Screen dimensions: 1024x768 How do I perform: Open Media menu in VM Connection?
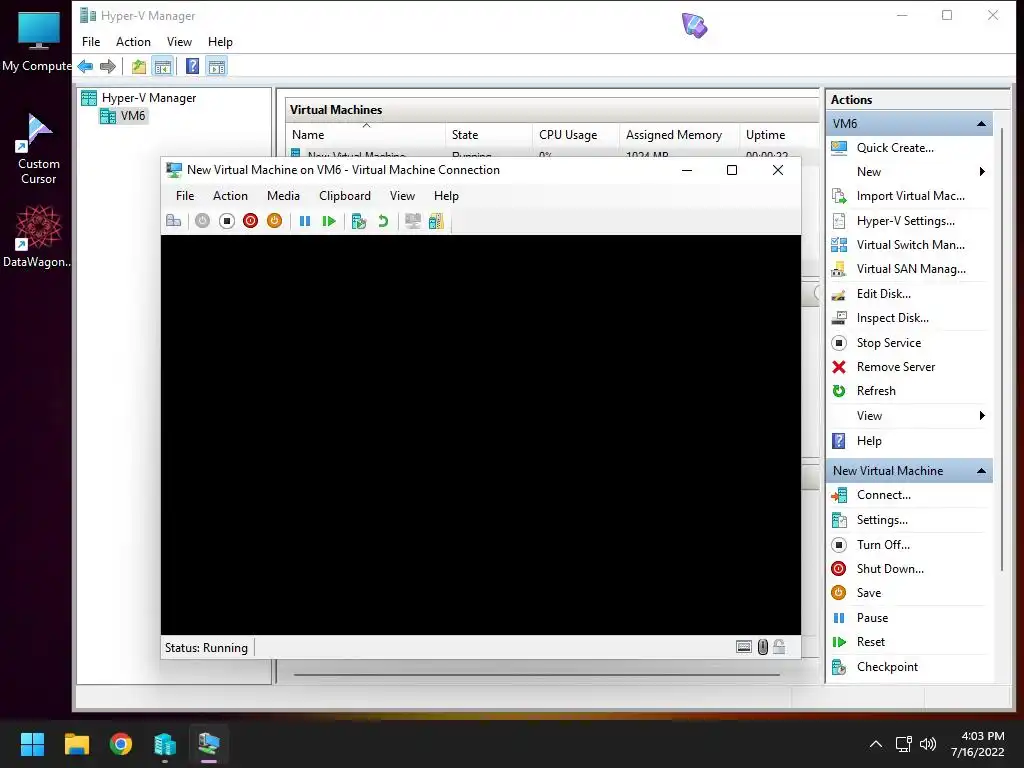click(283, 196)
